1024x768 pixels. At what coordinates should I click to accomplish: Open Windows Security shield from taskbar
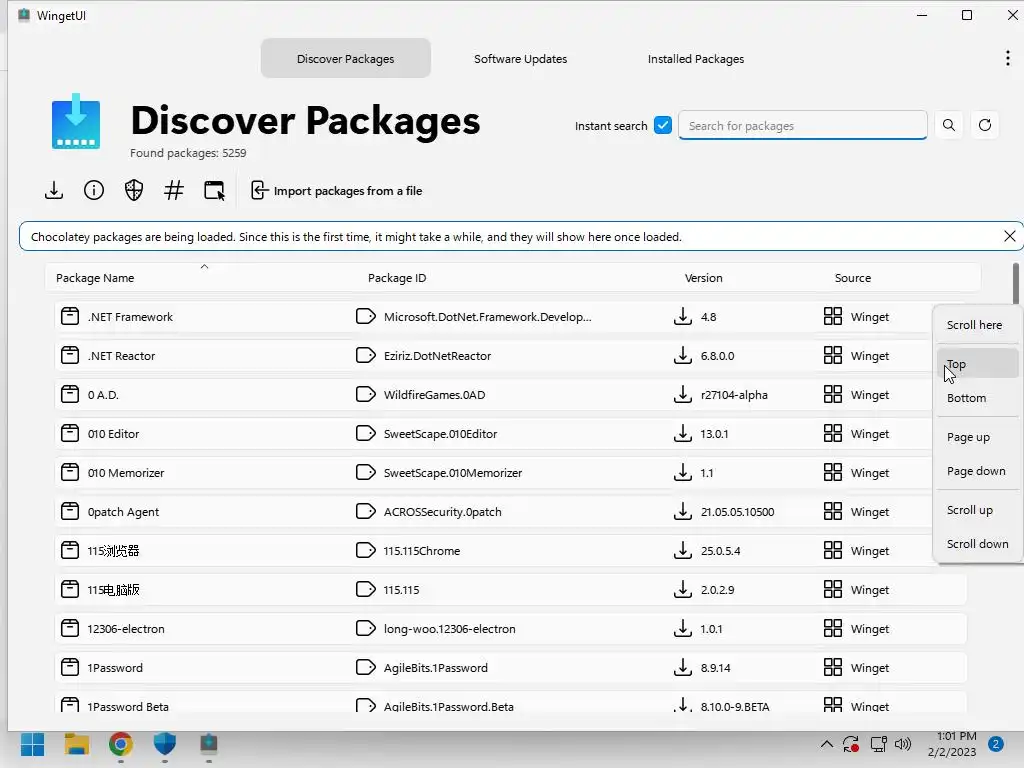[165, 744]
